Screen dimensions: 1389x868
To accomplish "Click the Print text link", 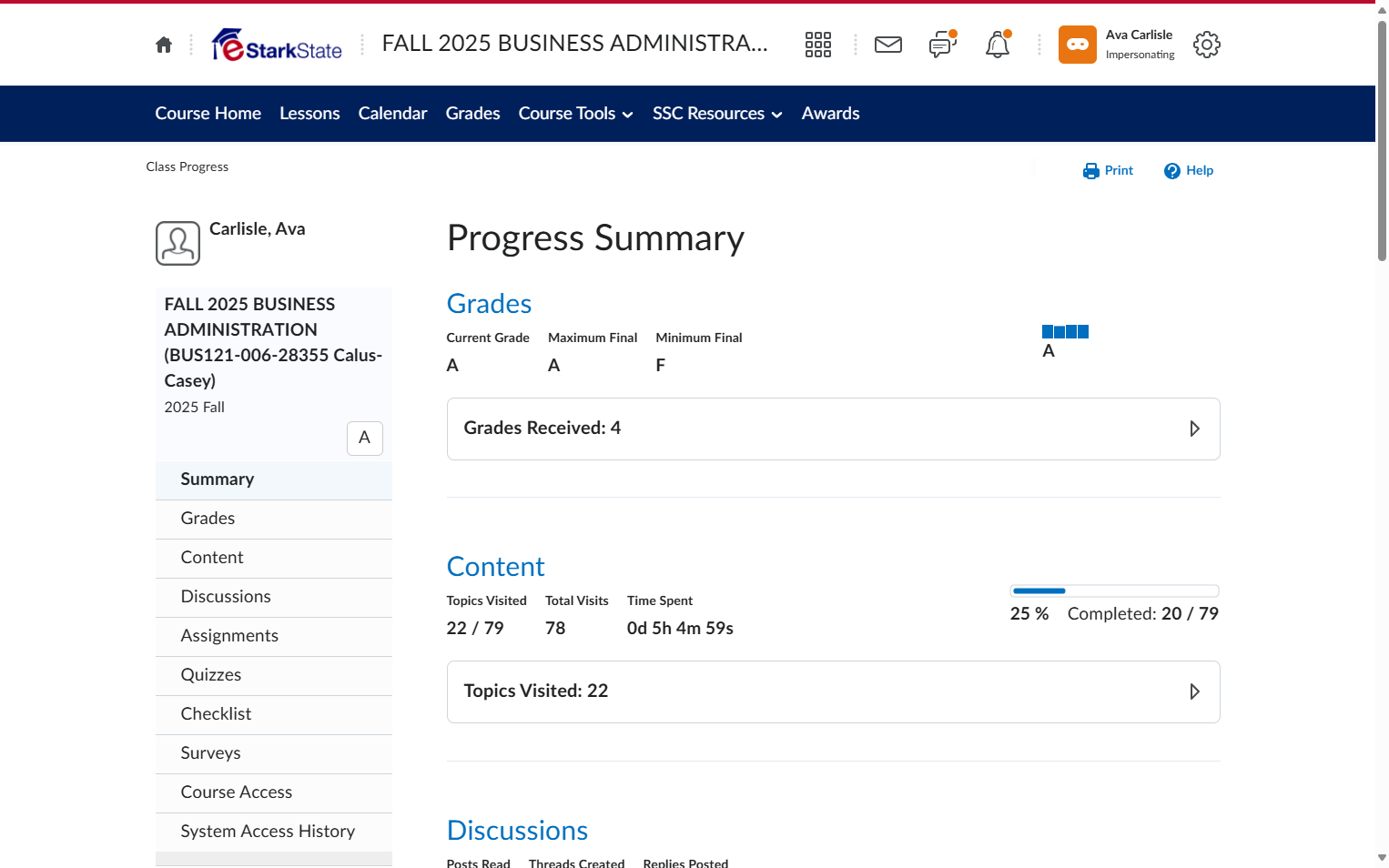I will pyautogui.click(x=1119, y=170).
